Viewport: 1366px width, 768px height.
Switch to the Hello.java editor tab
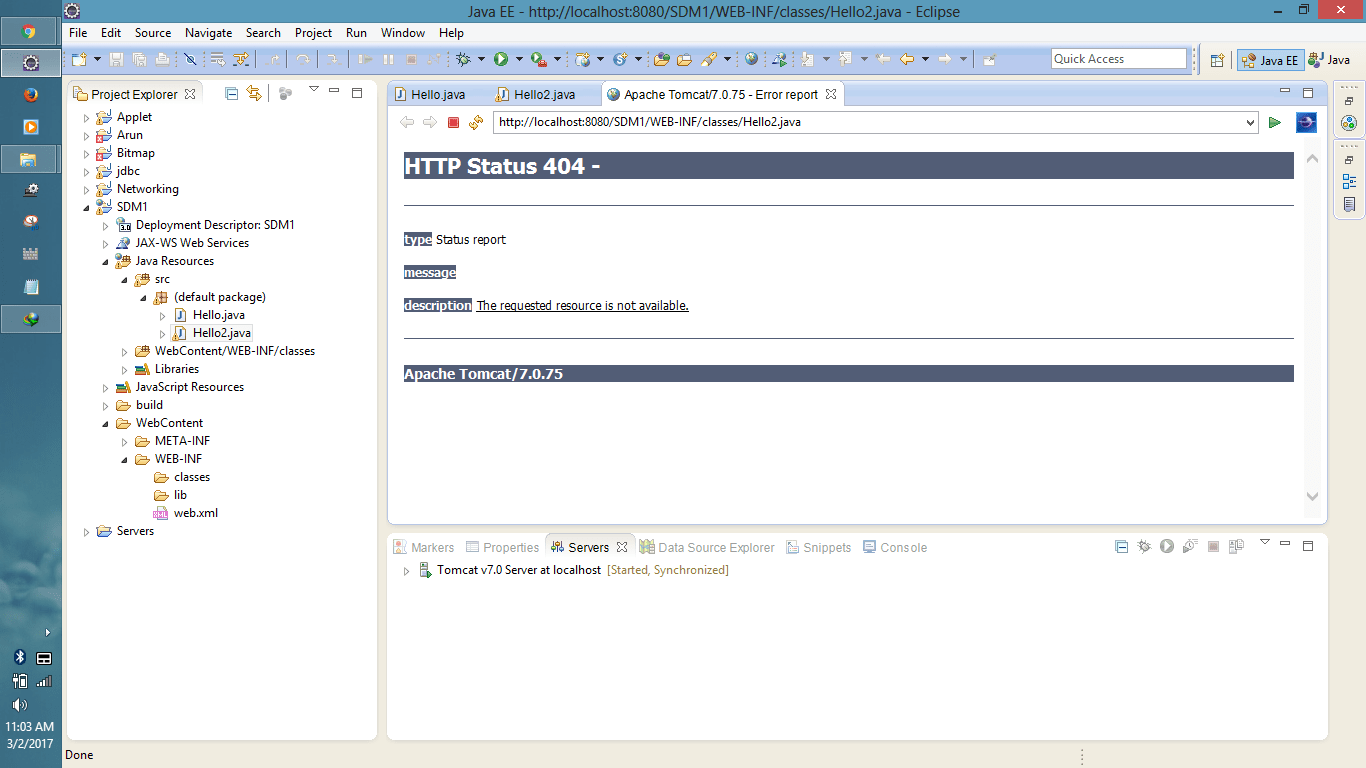[430, 95]
